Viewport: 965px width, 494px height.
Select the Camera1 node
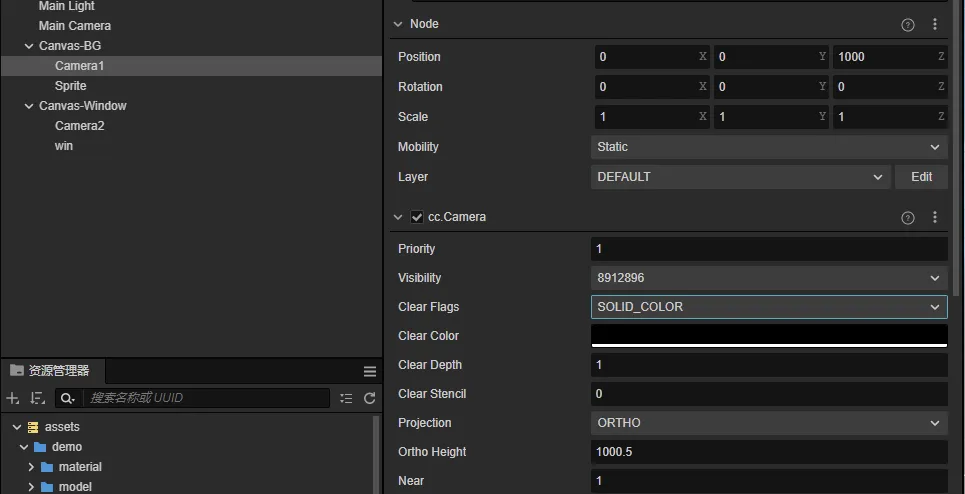(79, 66)
